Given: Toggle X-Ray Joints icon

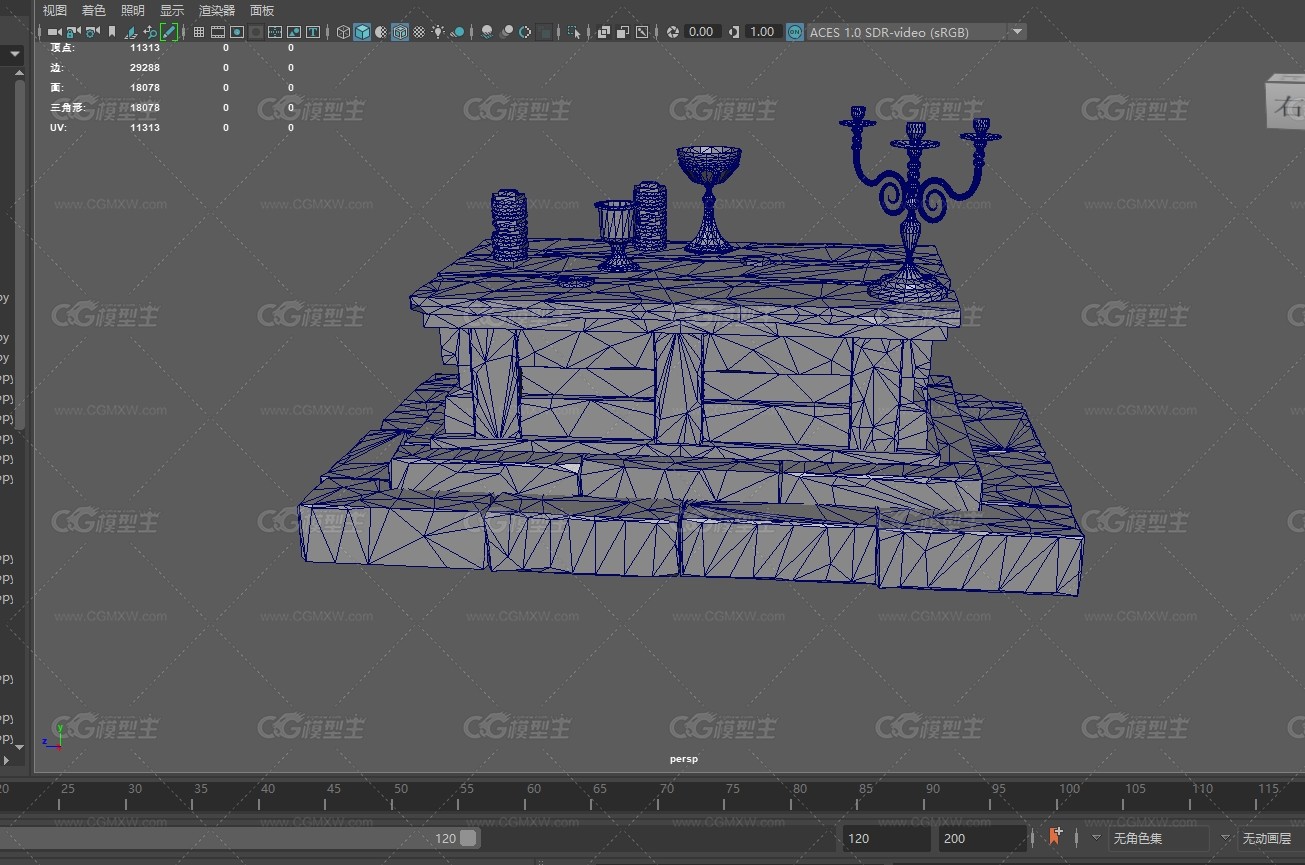Looking at the screenshot, I should coord(642,32).
